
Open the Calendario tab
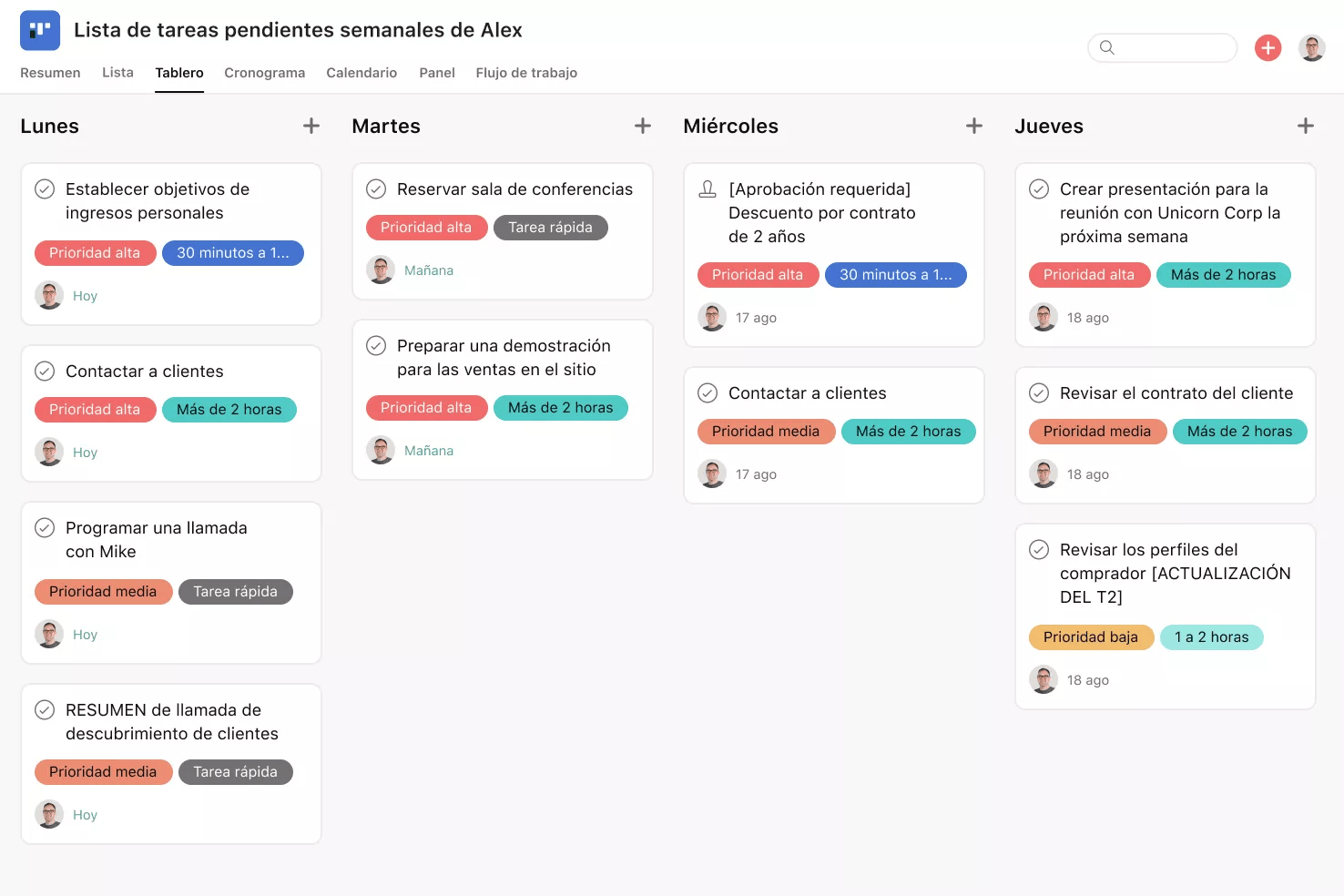(361, 73)
